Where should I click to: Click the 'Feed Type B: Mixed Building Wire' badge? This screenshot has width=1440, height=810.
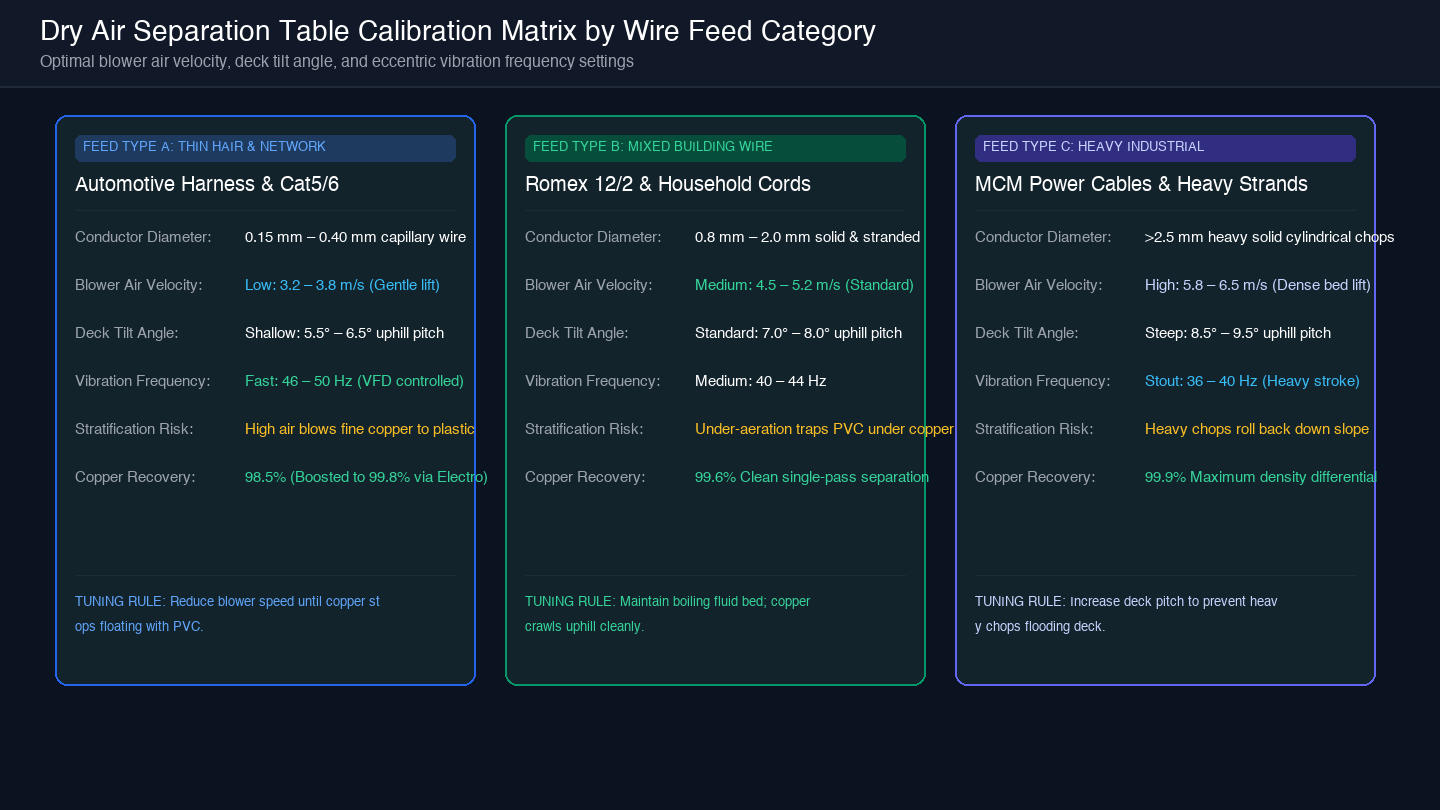tap(715, 148)
